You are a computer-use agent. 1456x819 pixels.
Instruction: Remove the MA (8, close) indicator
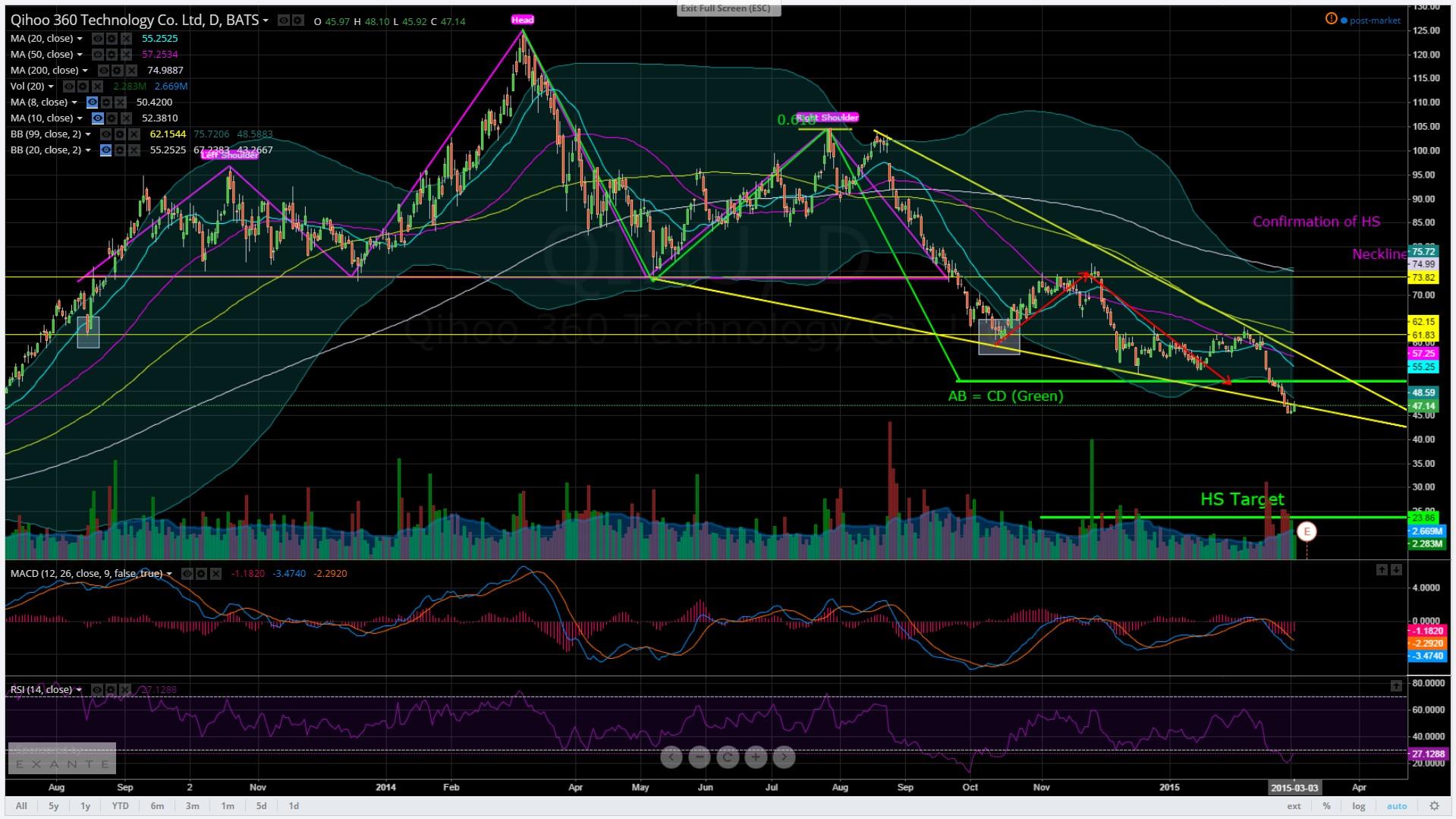point(121,102)
